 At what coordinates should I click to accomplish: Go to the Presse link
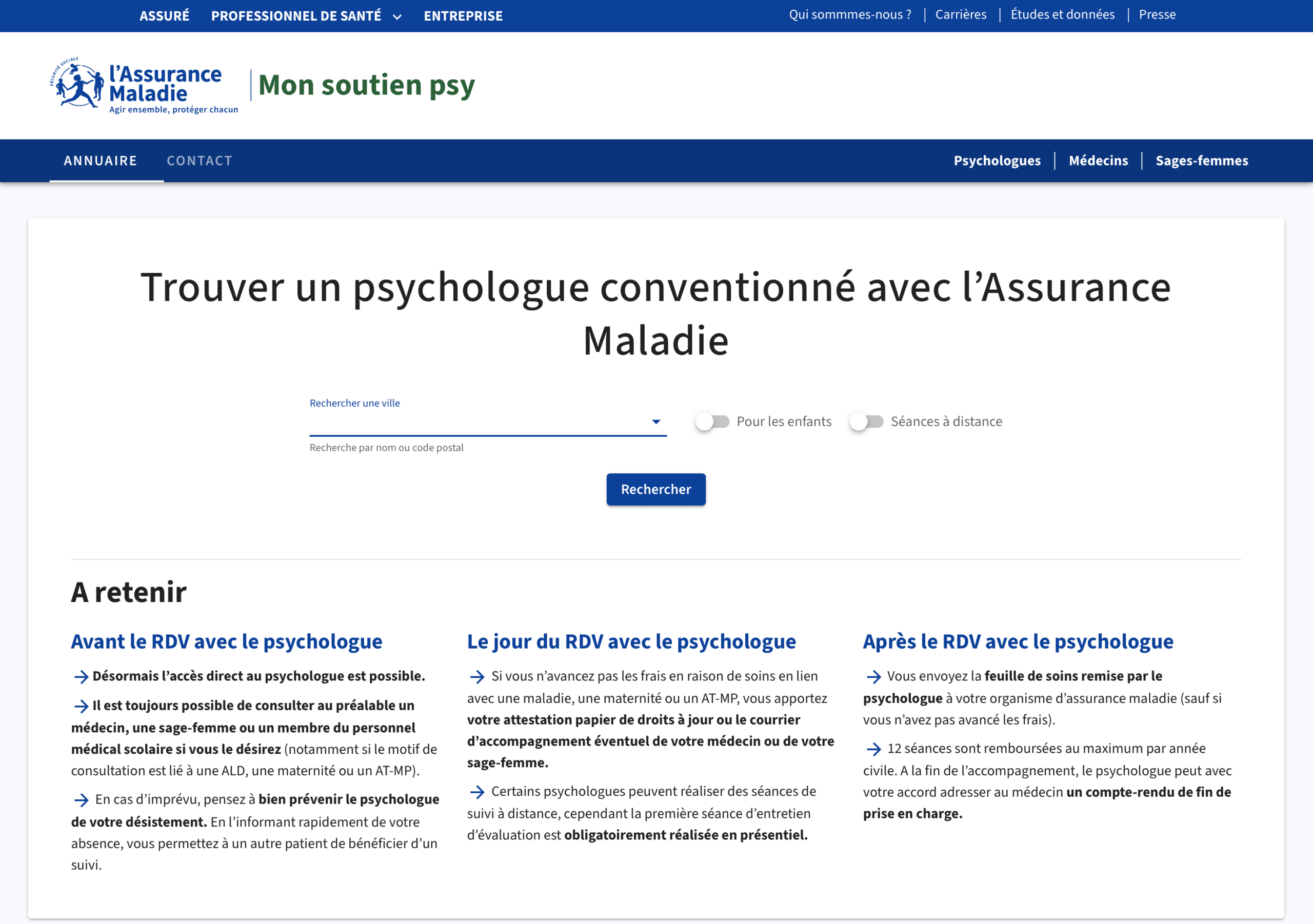coord(1158,14)
